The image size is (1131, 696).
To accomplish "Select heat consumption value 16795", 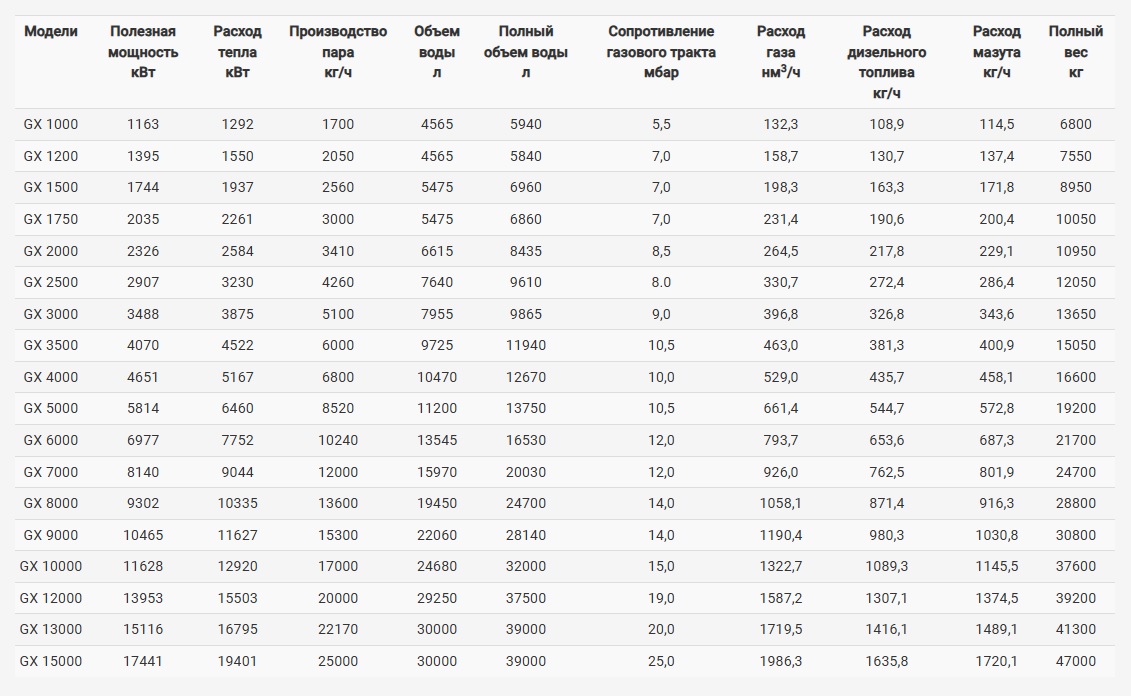I will (x=237, y=629).
